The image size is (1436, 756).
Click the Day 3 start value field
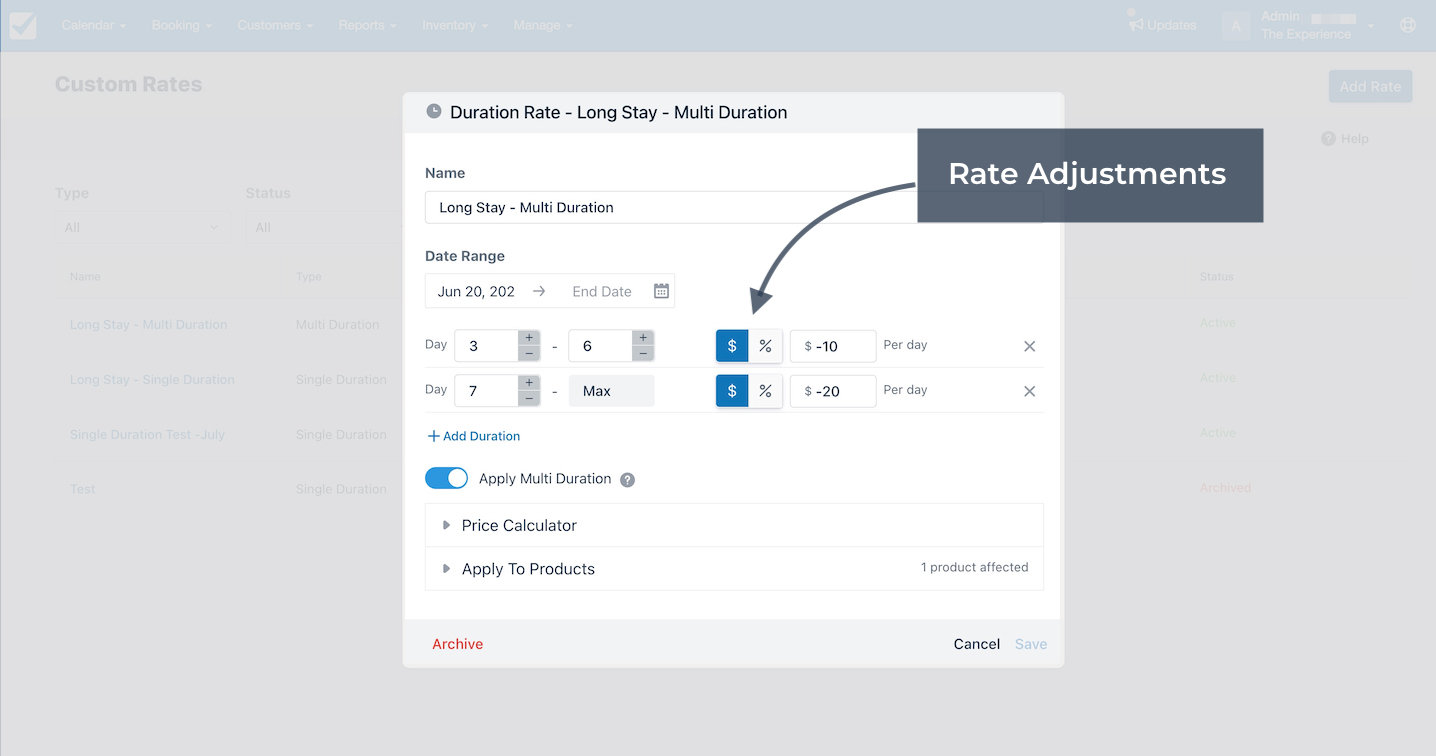tap(486, 346)
